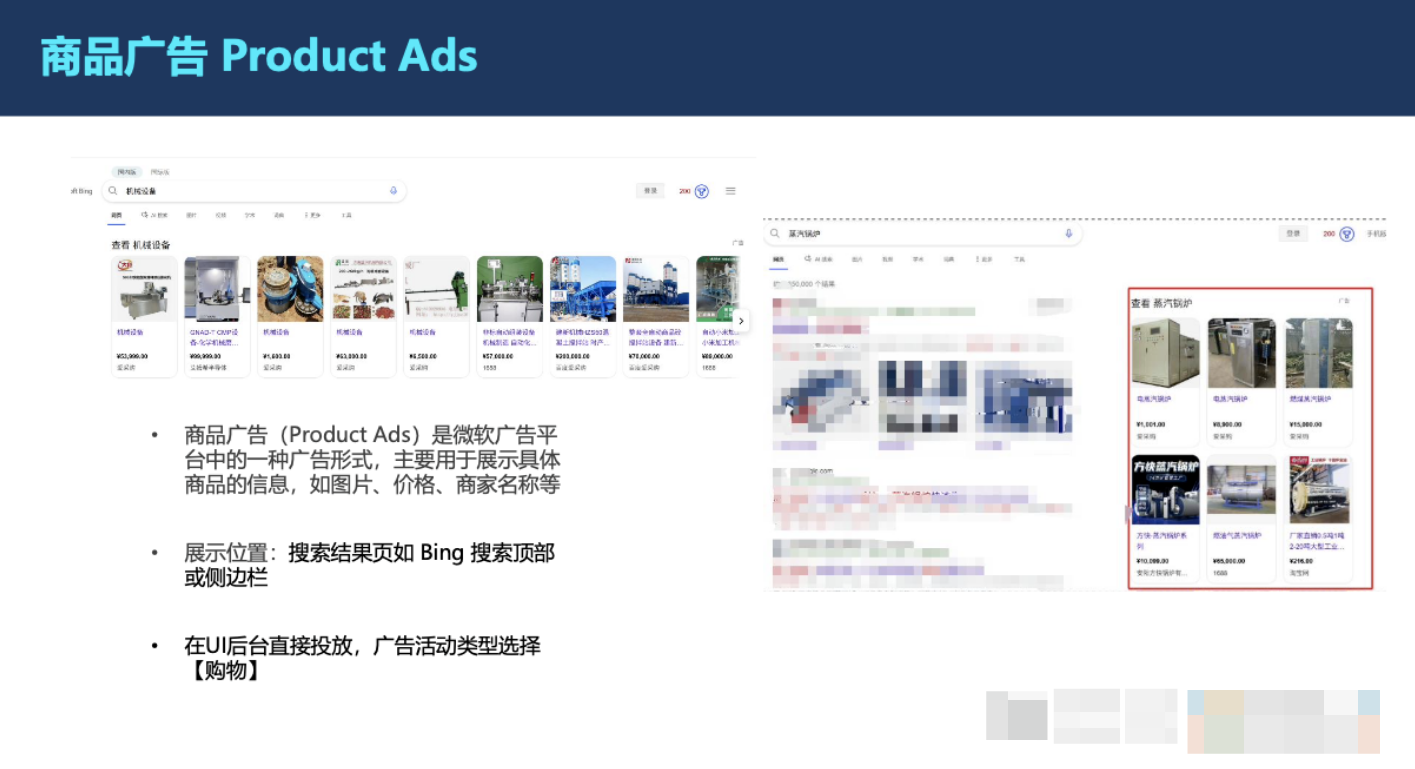Click the microphone icon in the 机械设备 search bar
Viewport: 1415px width, 769px height.
(x=393, y=190)
